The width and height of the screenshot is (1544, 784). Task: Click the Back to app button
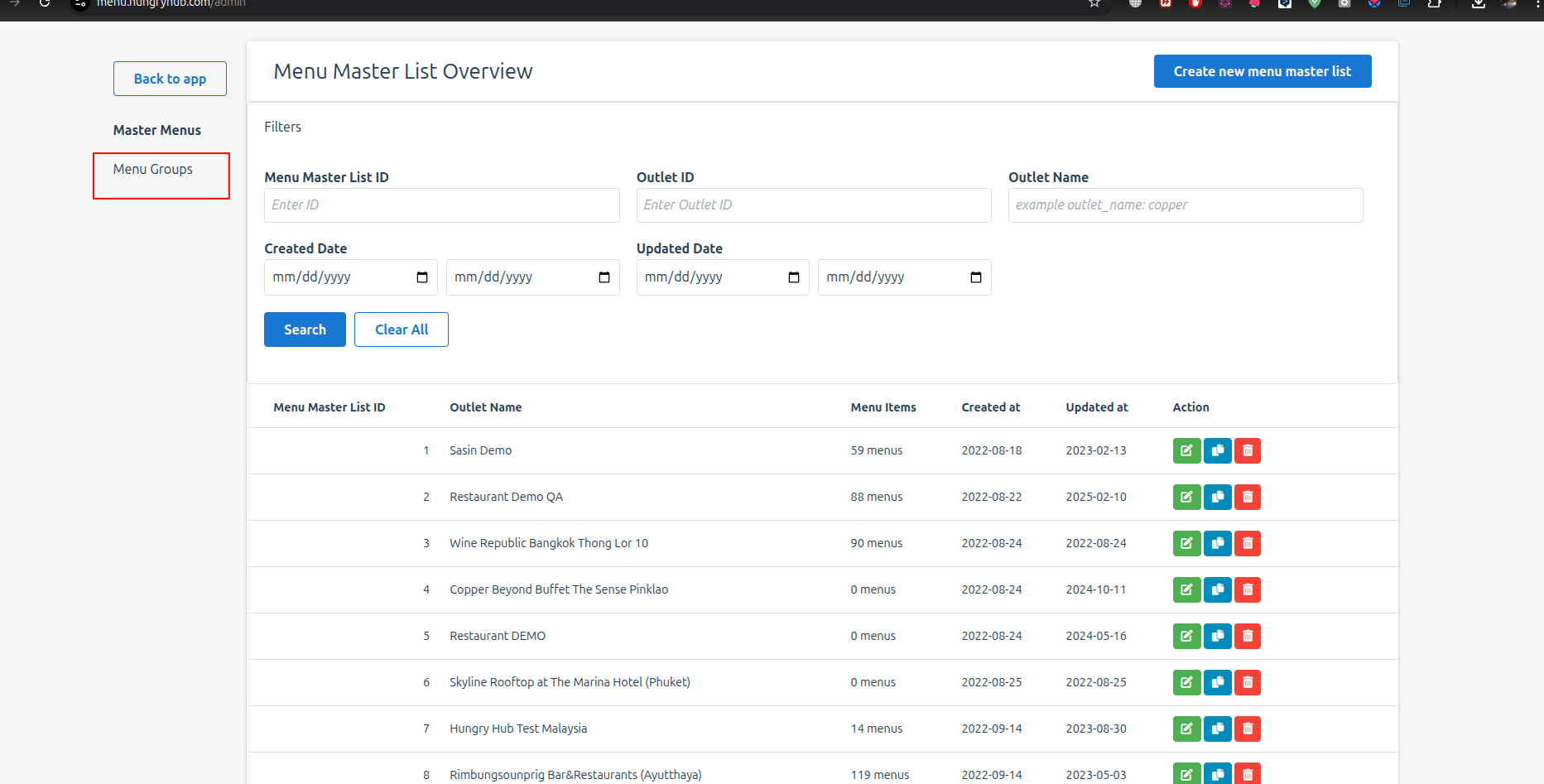coord(170,79)
